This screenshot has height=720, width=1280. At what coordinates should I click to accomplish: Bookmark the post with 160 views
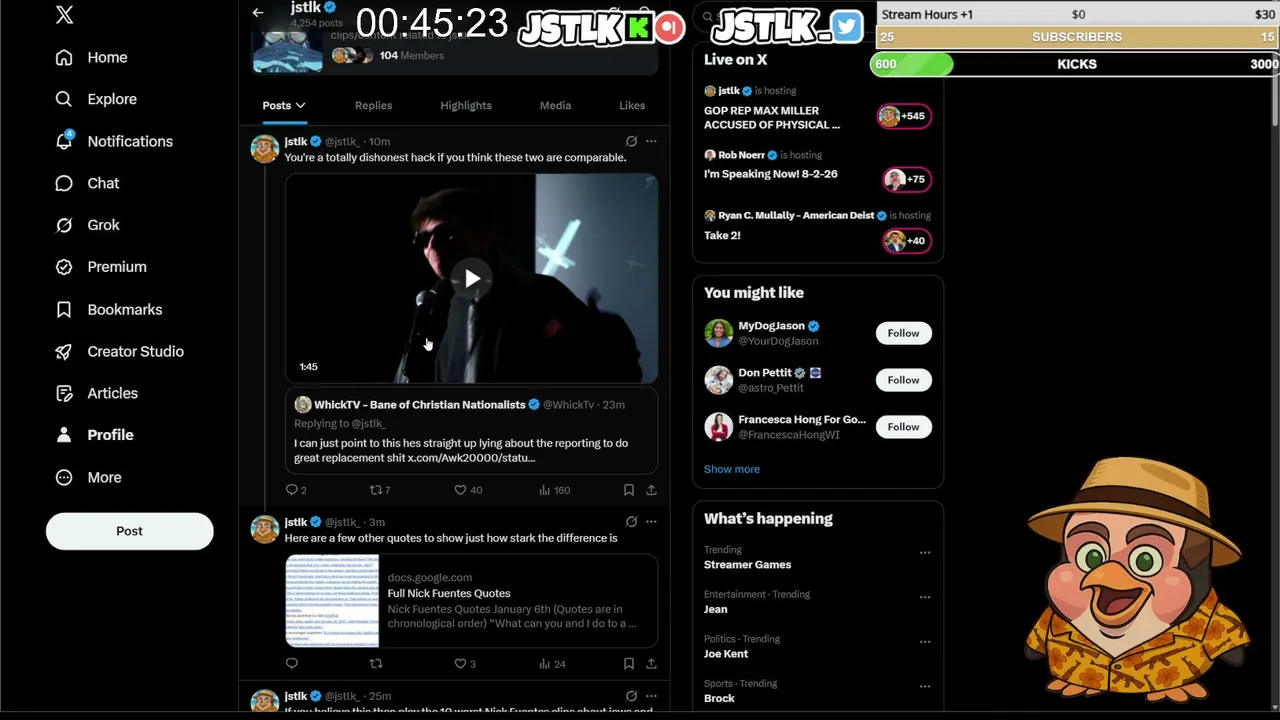pos(629,490)
